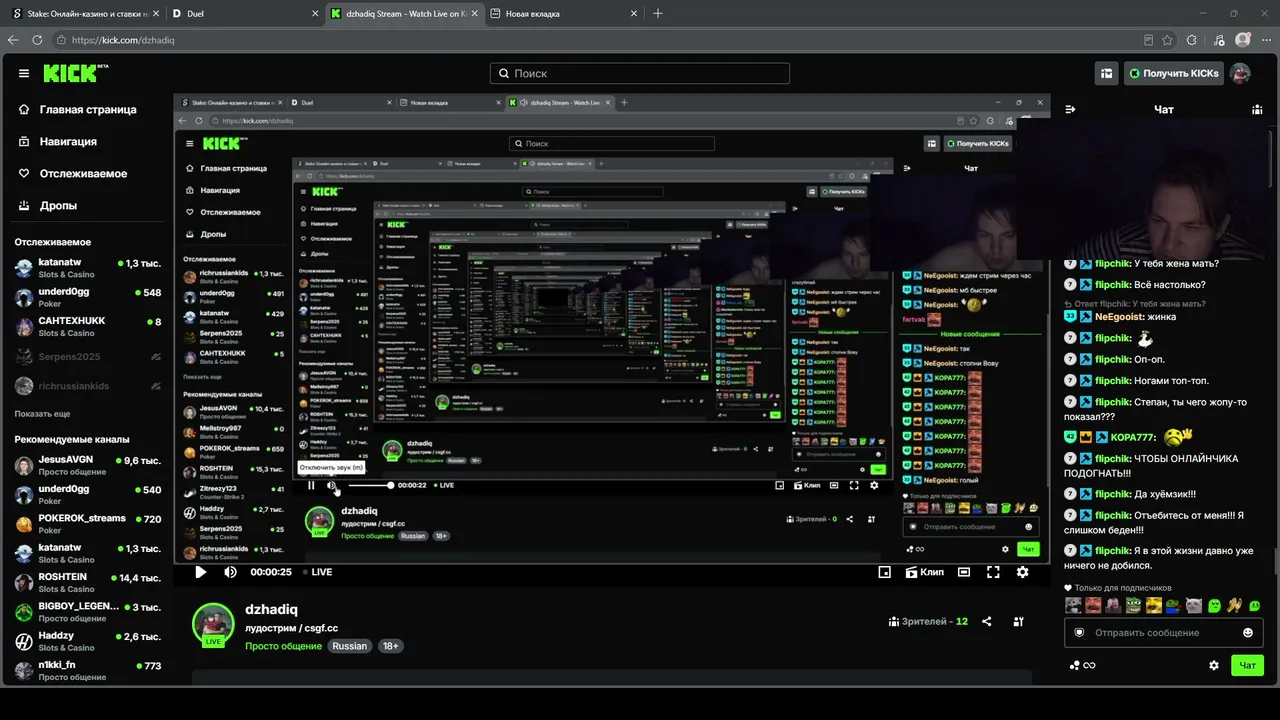Open recommended channel BIGBOY_LEGEN…

[x=88, y=612]
